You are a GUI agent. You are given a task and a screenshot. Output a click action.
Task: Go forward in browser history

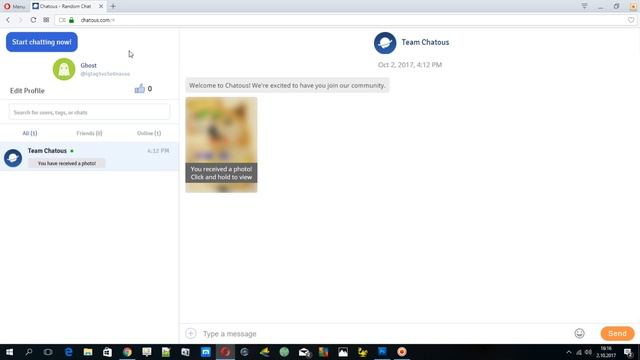[x=20, y=20]
